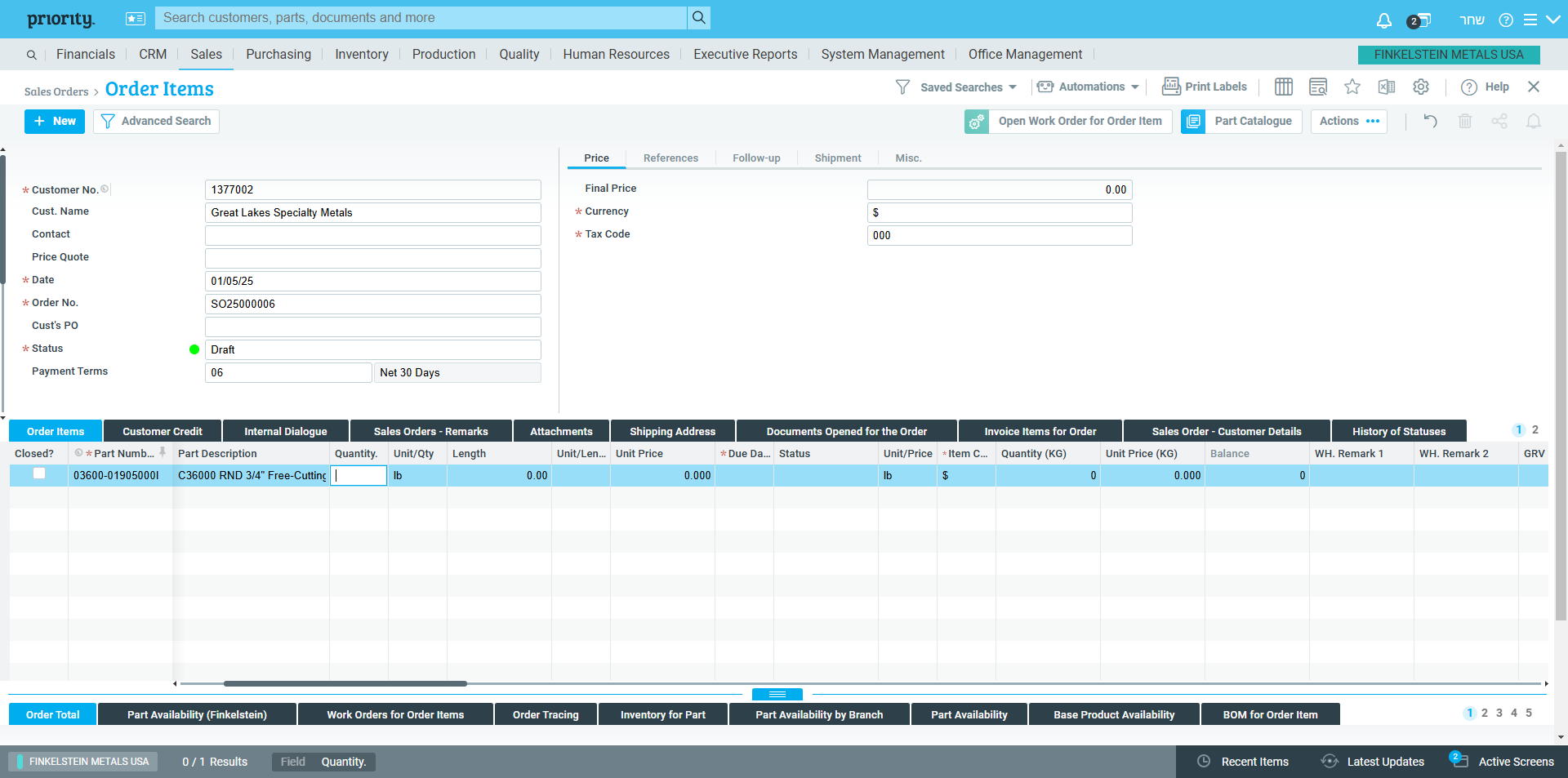The height and width of the screenshot is (778, 1568).
Task: Click the pin icon on Part Number column
Action: pos(163,452)
